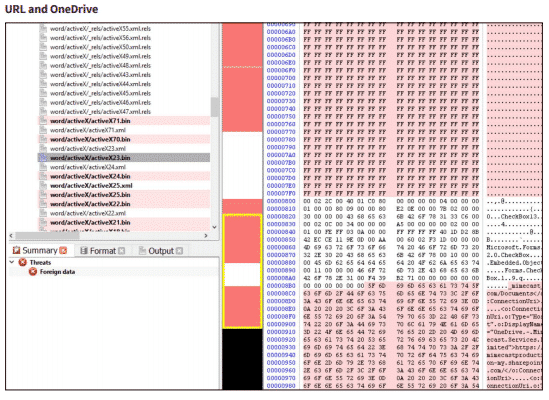Select the Foreign data threat entry
The width and height of the screenshot is (549, 400).
click(x=57, y=272)
